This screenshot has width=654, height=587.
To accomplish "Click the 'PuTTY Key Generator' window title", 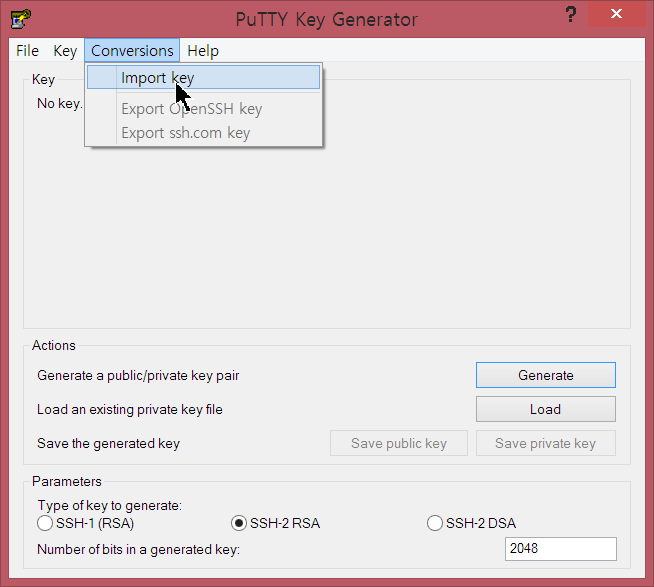I will [x=327, y=20].
